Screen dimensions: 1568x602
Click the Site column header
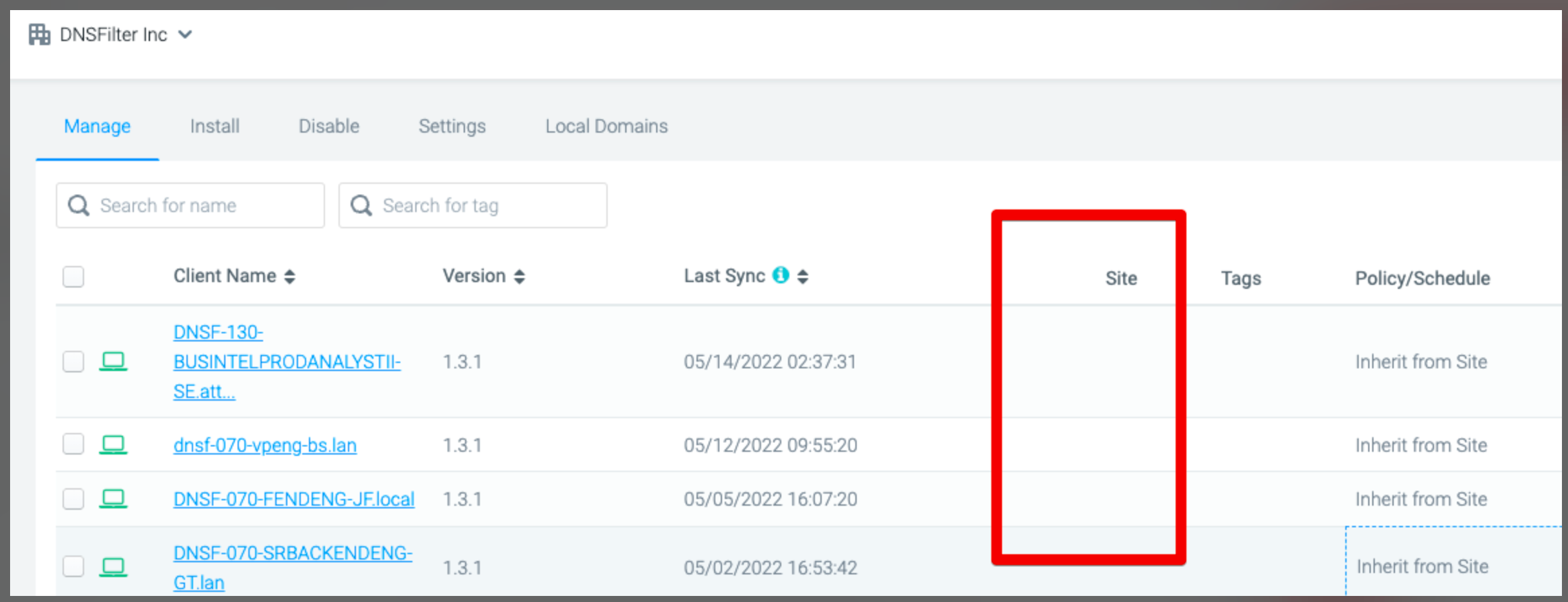(x=1121, y=278)
